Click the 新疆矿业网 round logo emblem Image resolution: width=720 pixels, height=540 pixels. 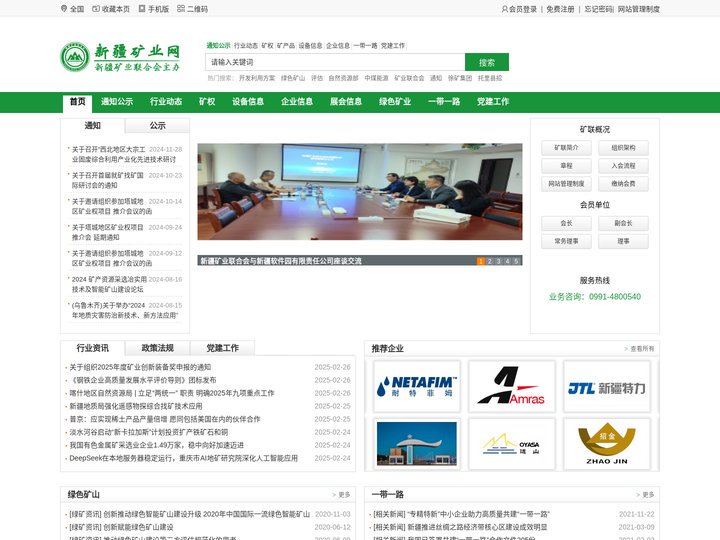(x=75, y=57)
